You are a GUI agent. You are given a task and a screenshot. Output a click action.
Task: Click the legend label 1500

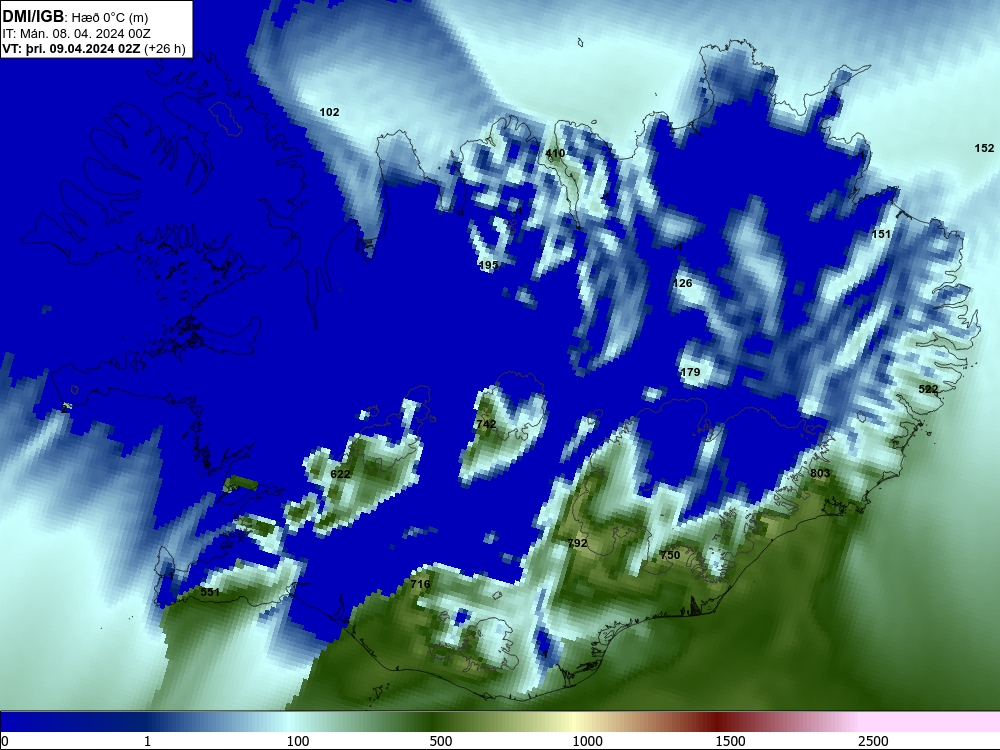pyautogui.click(x=730, y=741)
